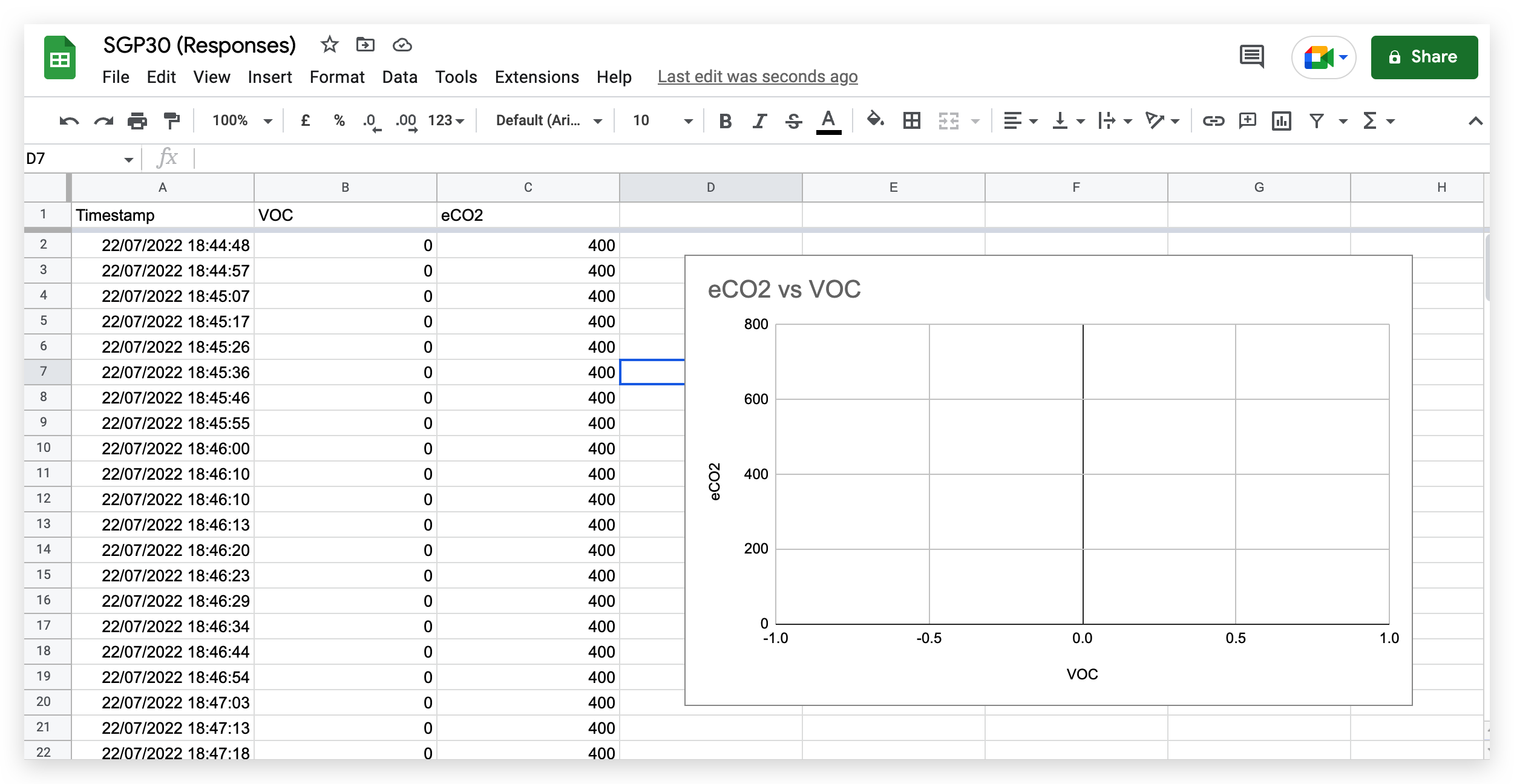Insert chart icon in toolbar

click(1281, 121)
